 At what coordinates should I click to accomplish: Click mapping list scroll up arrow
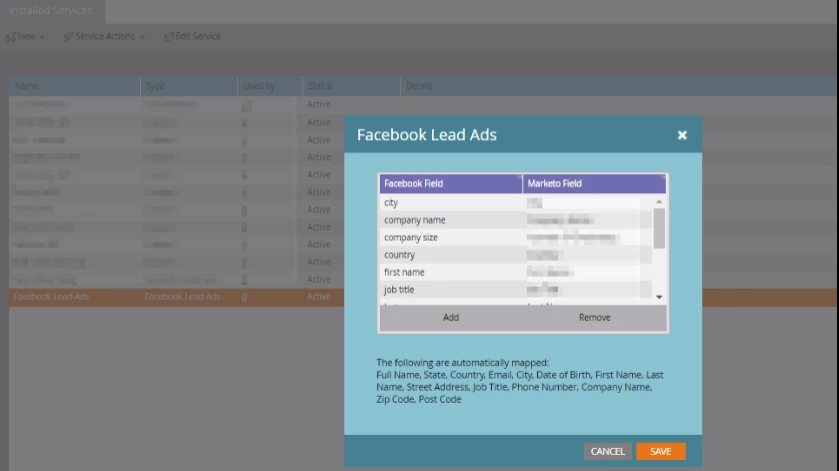659,202
